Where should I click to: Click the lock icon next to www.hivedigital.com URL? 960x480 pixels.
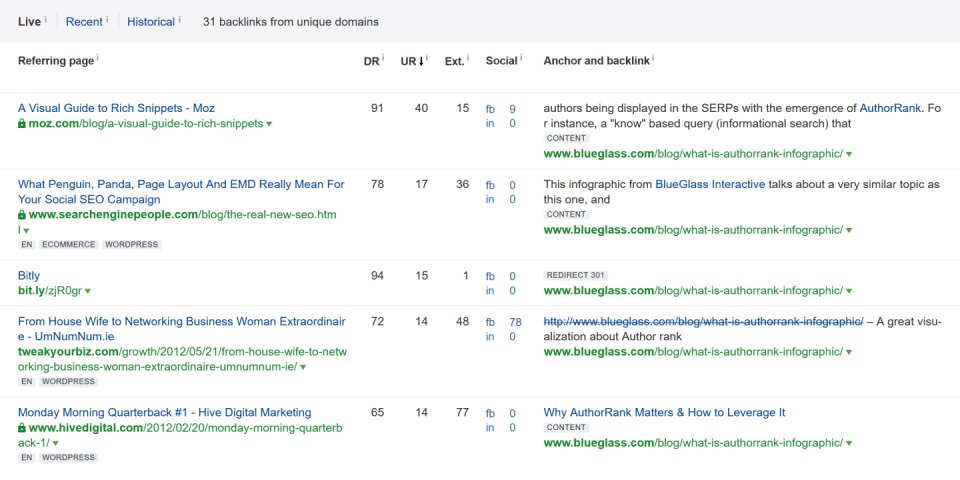[x=22, y=428]
